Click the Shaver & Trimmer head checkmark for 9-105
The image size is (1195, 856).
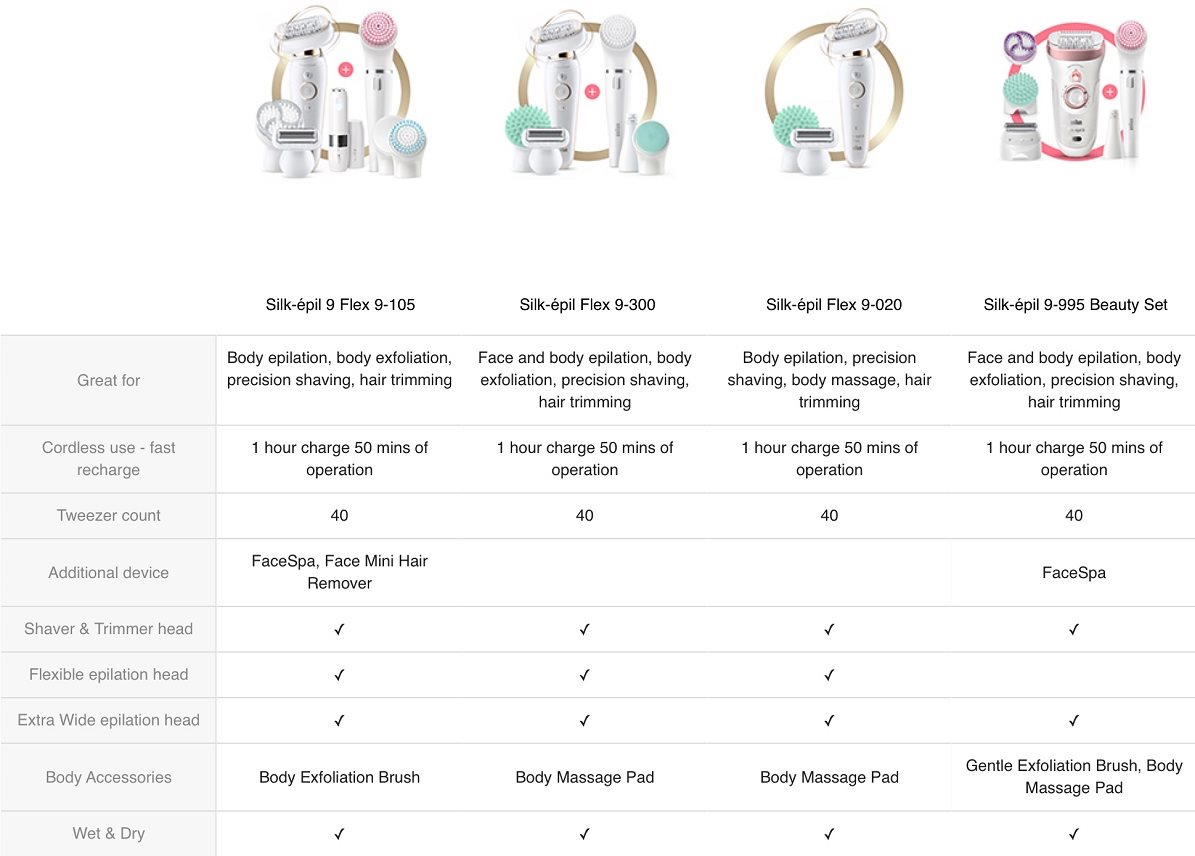pos(339,630)
